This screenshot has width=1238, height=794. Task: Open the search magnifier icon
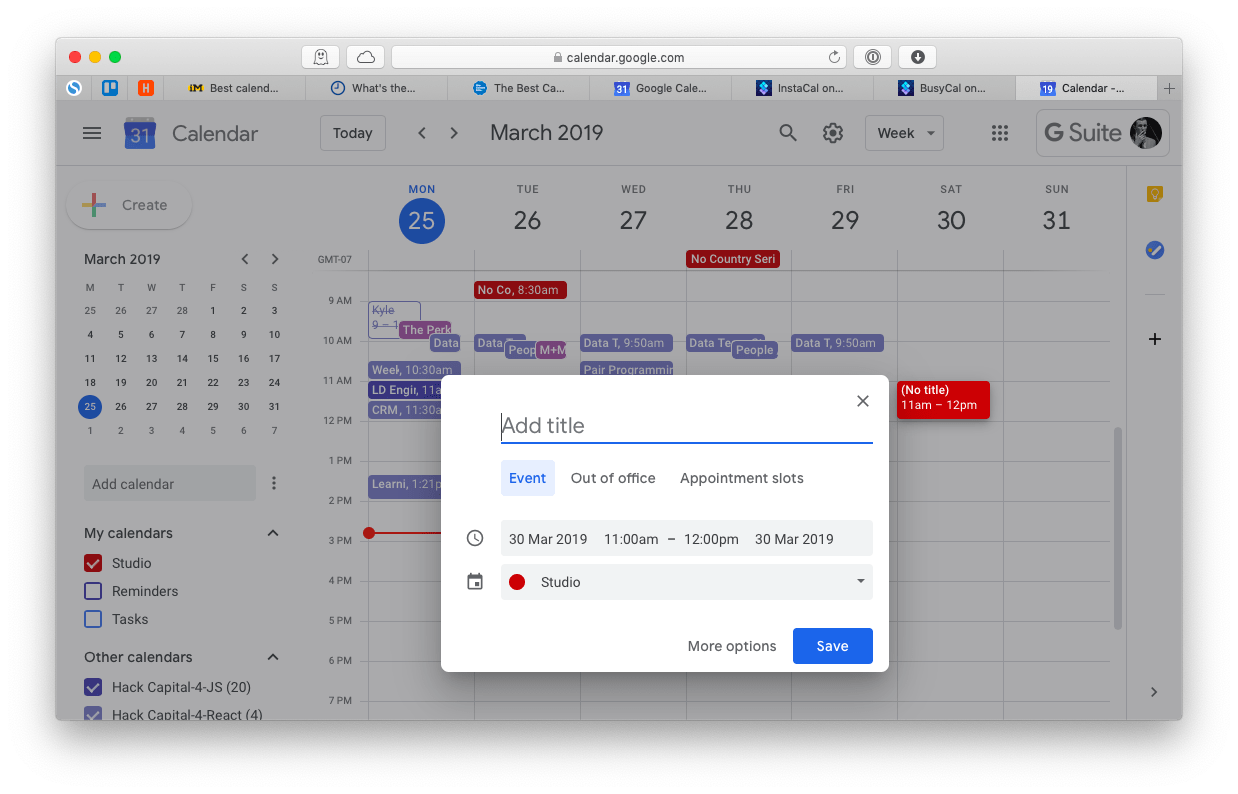point(788,133)
